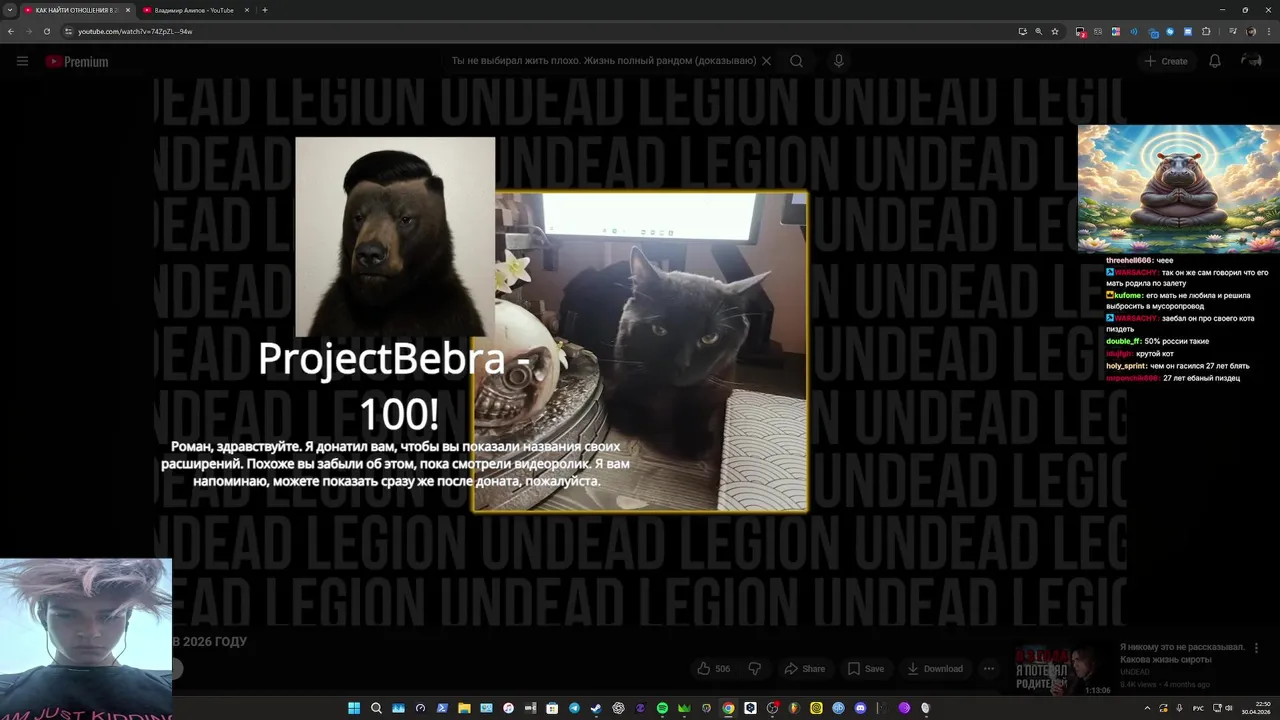Open more video actions ellipsis
Image resolution: width=1280 pixels, height=720 pixels.
pyautogui.click(x=989, y=668)
